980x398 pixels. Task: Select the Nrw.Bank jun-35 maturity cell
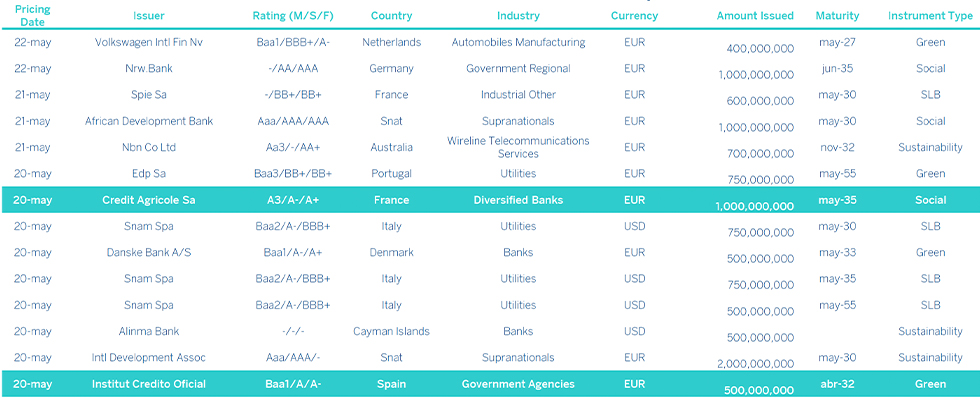[x=837, y=69]
